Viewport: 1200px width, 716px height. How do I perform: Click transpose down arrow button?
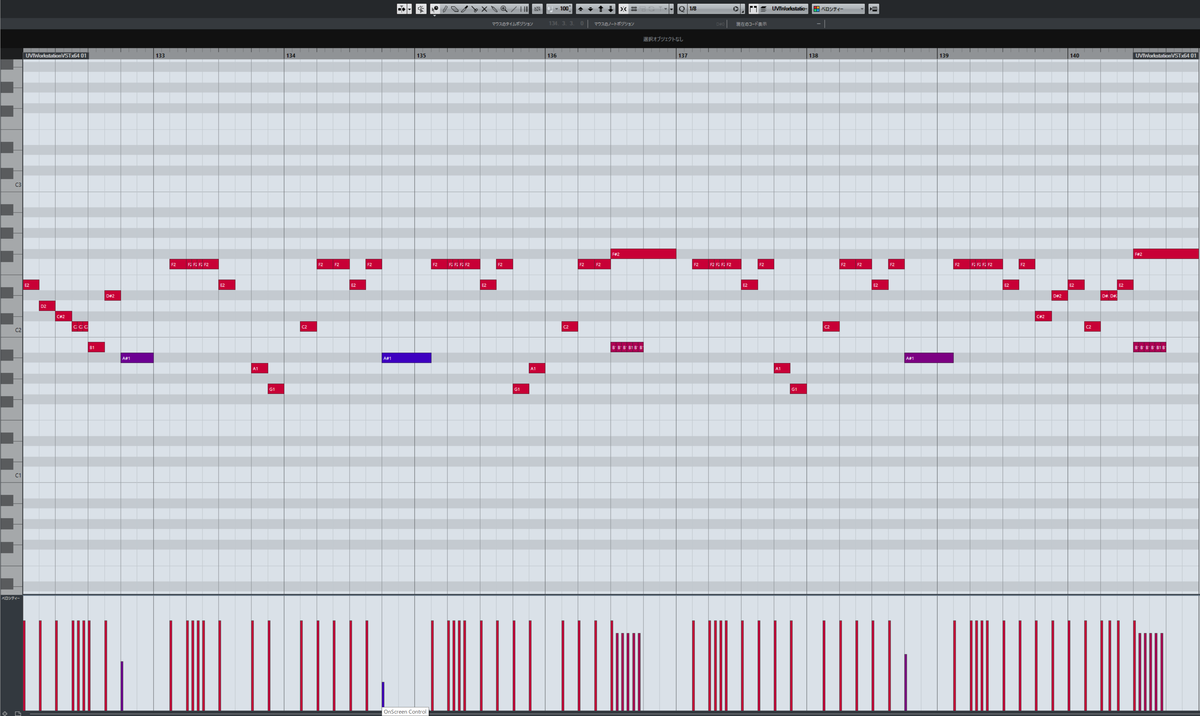(611, 8)
